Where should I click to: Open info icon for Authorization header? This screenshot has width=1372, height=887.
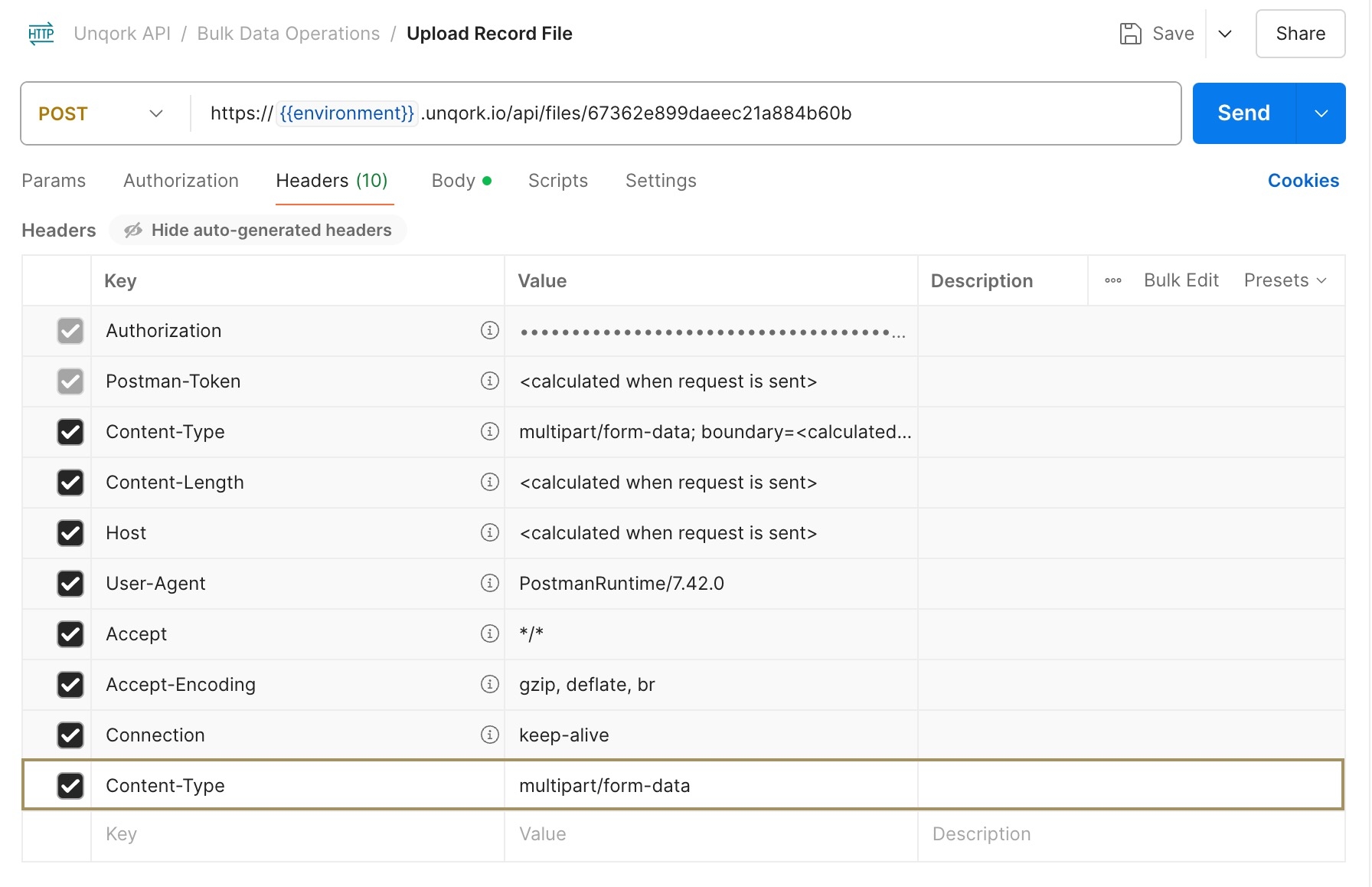coord(489,330)
